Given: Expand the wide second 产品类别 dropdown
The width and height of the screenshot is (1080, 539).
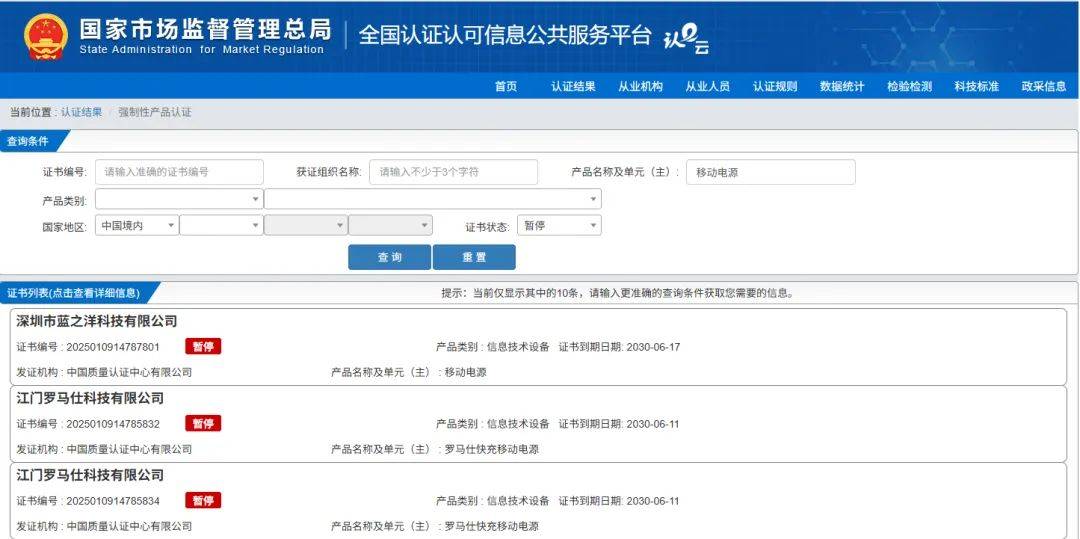Looking at the screenshot, I should point(433,199).
